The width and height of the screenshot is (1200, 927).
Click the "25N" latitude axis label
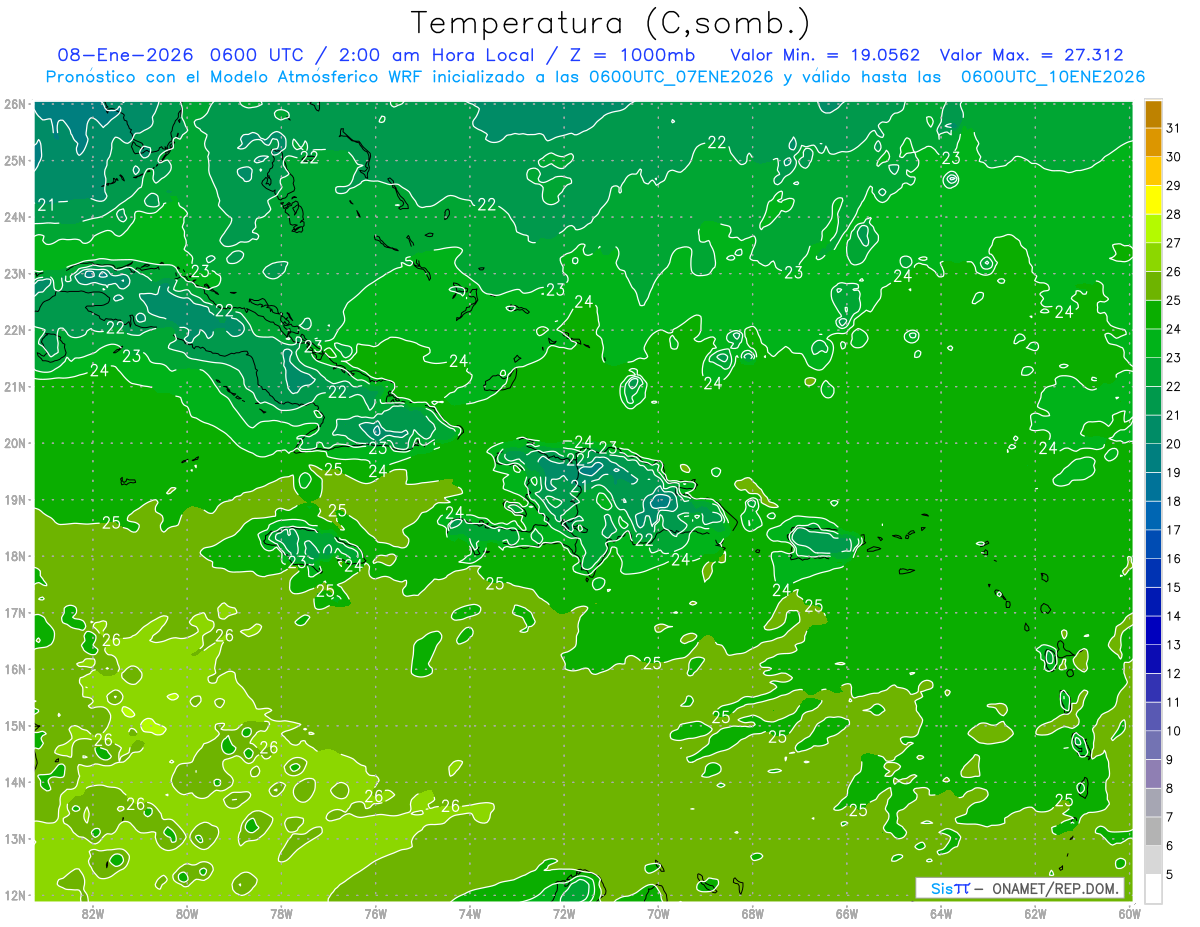point(14,160)
